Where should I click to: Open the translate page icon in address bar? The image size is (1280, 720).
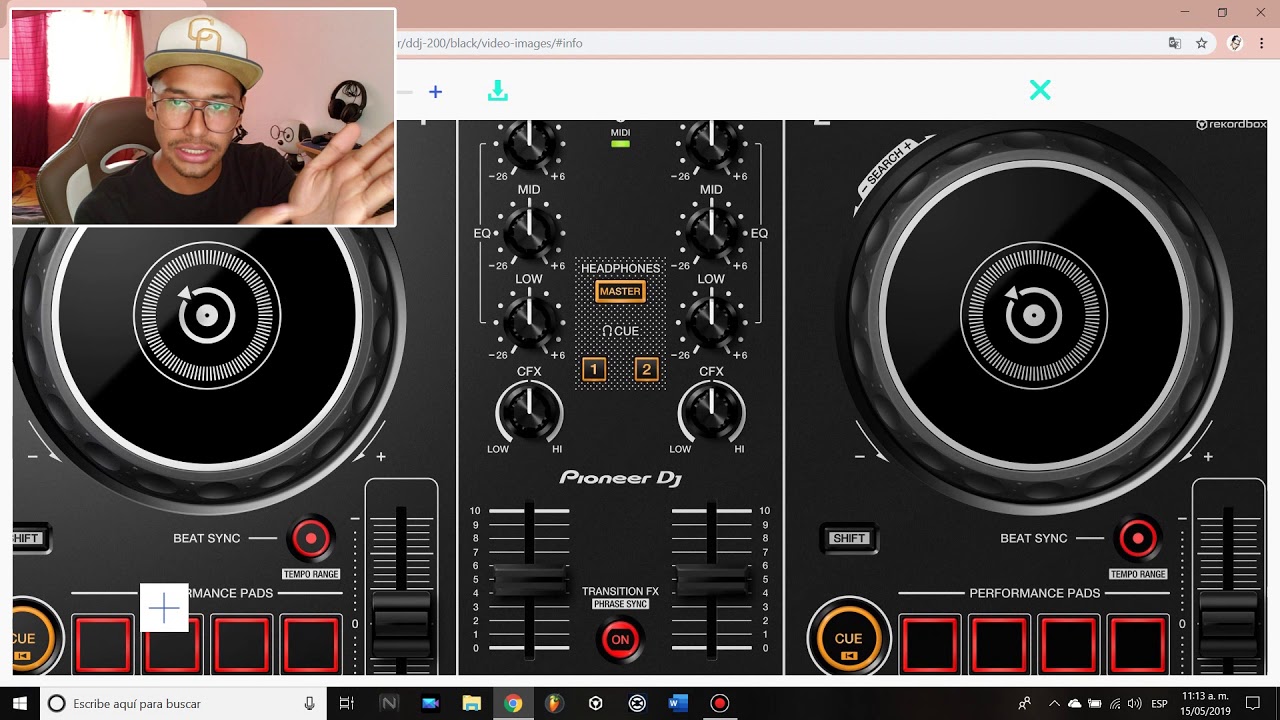pos(1175,43)
